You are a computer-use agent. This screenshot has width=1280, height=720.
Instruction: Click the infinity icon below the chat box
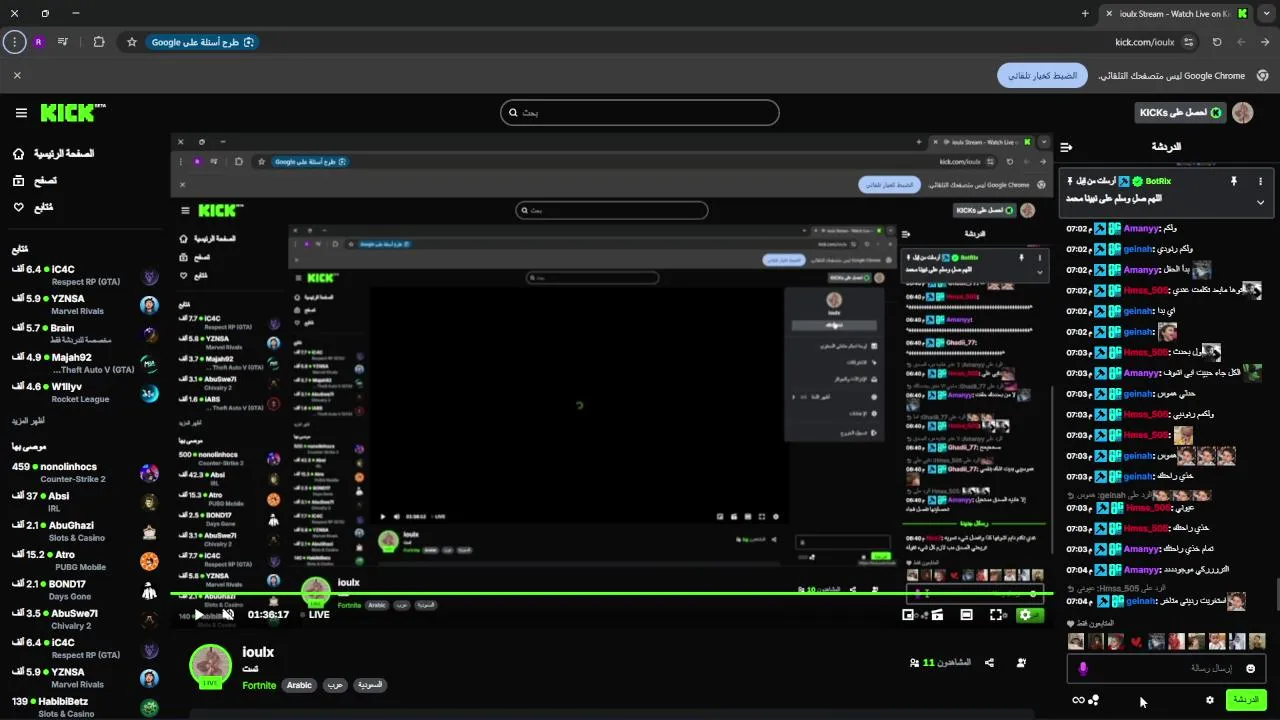point(1078,700)
